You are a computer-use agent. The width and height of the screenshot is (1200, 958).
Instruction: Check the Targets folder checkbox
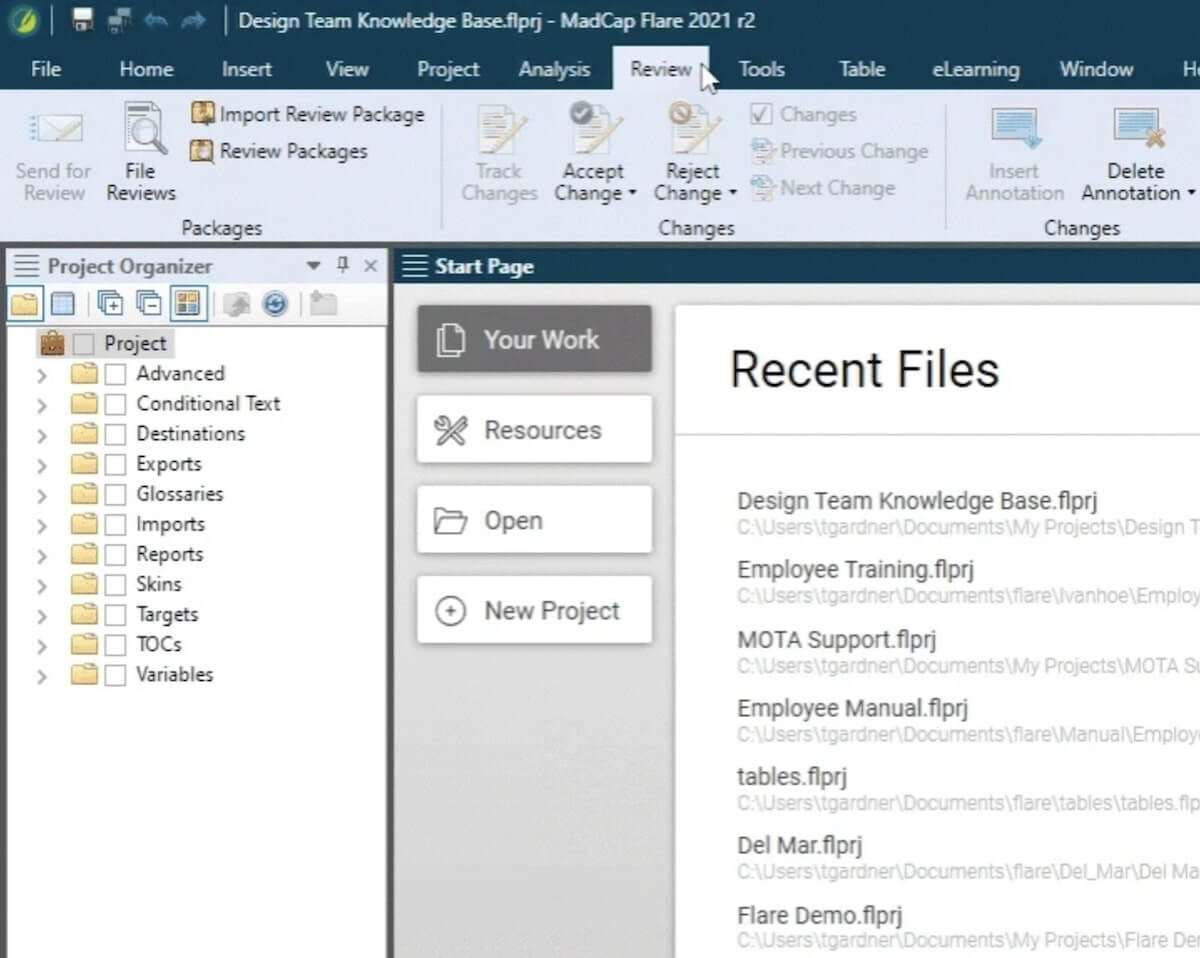(116, 615)
